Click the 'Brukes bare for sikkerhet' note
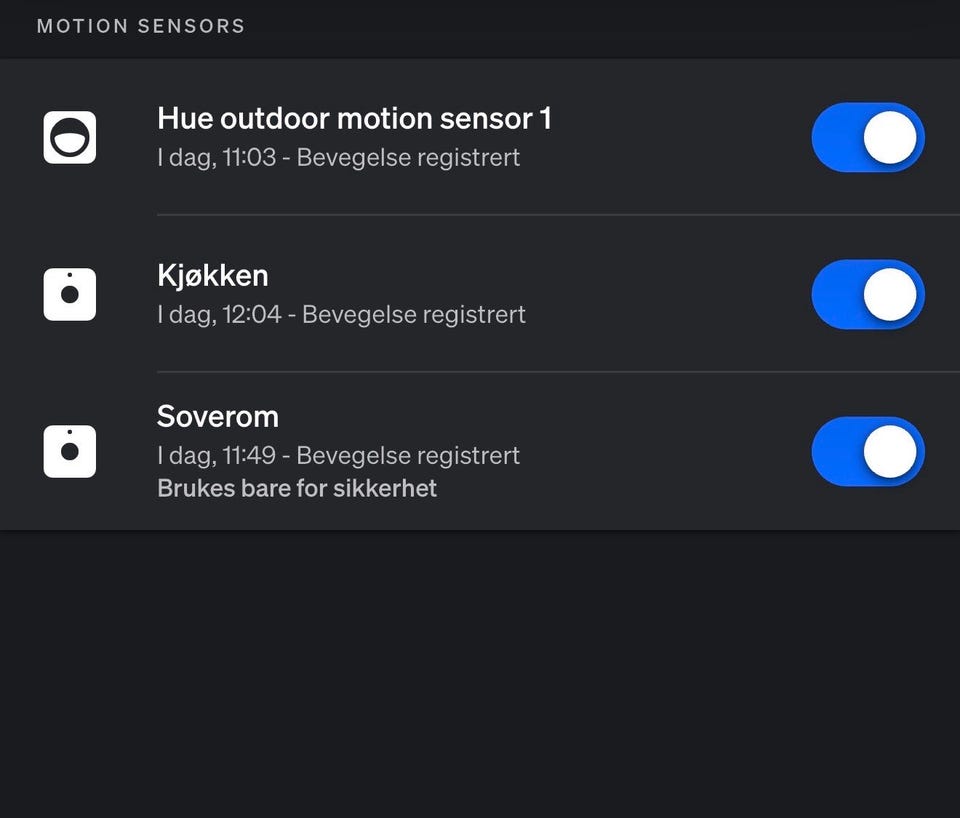 pyautogui.click(x=297, y=489)
